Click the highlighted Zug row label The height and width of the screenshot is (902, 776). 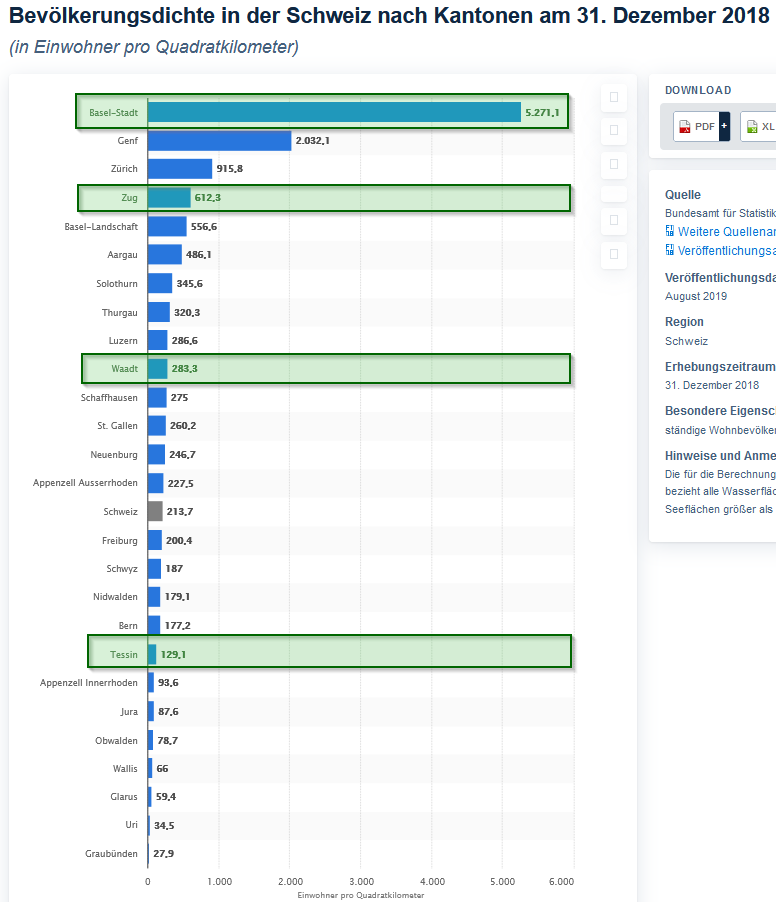coord(129,198)
